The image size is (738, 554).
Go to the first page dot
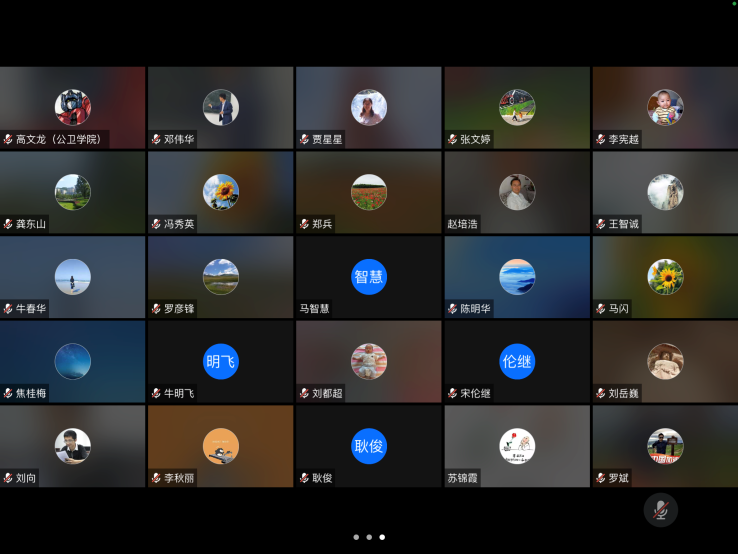pyautogui.click(x=356, y=537)
